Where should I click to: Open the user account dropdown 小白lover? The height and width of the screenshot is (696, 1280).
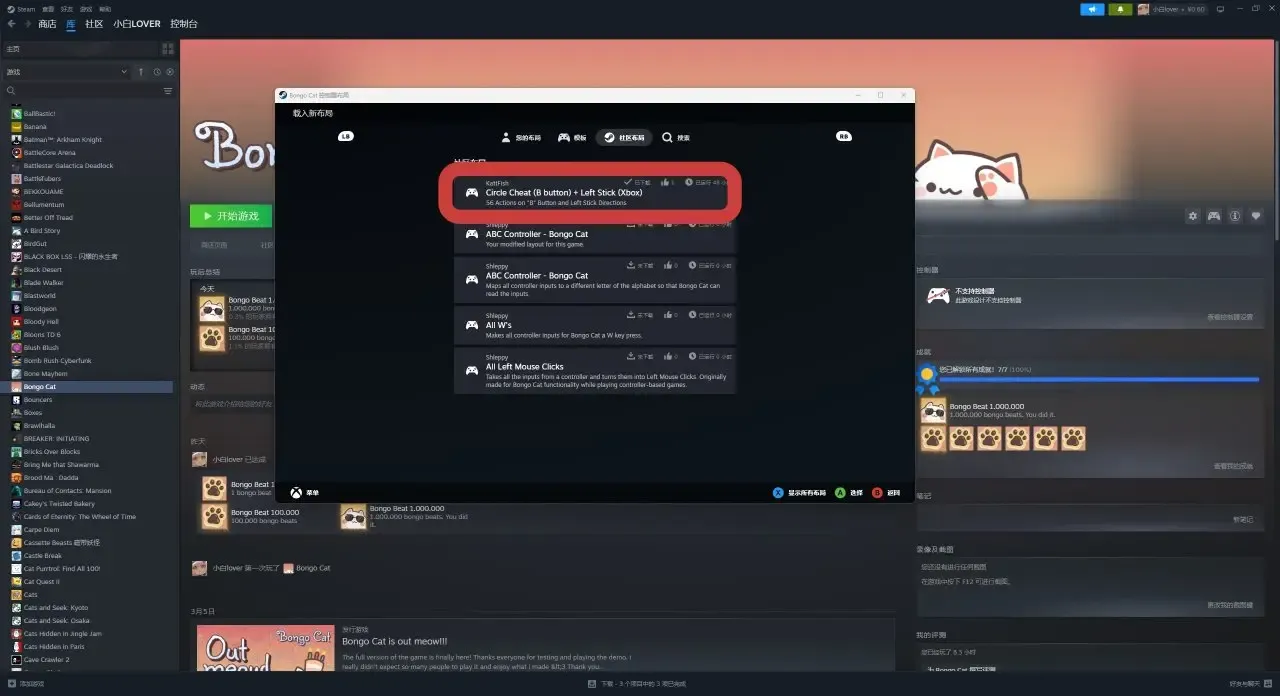click(x=1172, y=9)
